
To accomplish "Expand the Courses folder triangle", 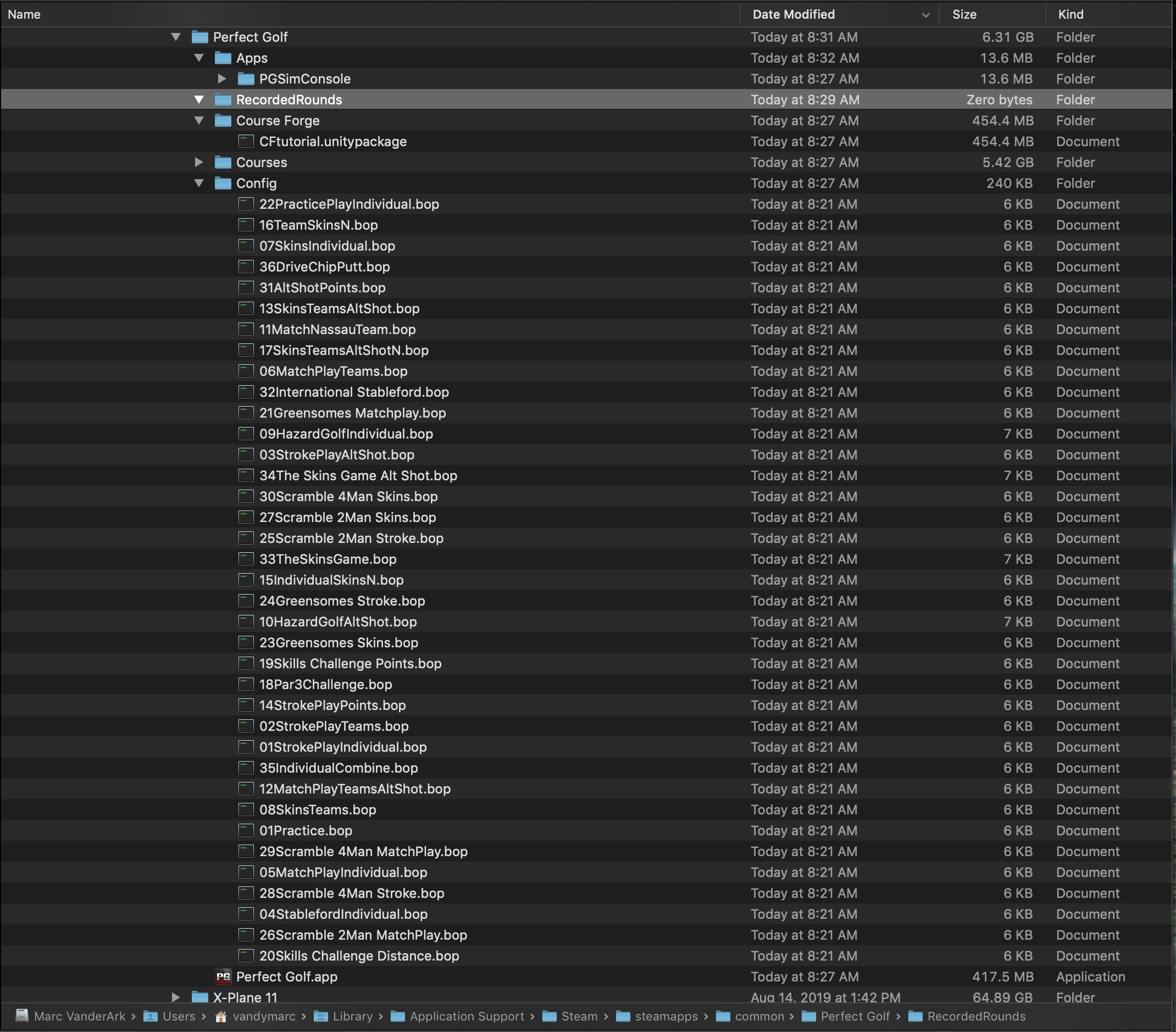I will [x=199, y=162].
